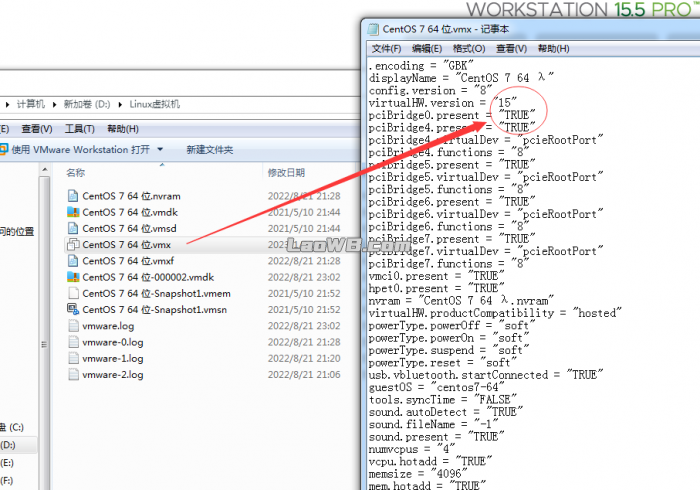Click the line .encoding = "GBK"

(421, 66)
